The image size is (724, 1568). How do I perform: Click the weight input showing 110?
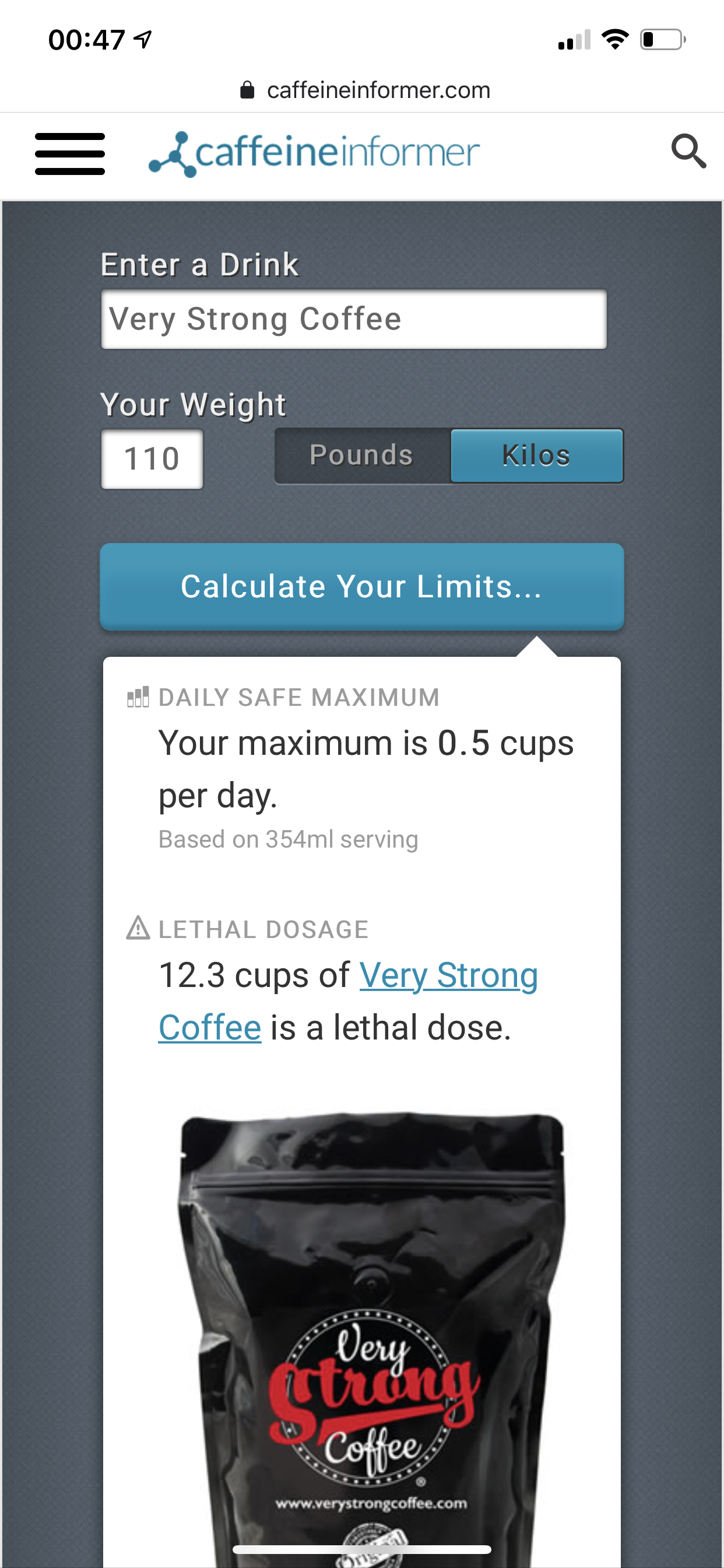point(152,459)
